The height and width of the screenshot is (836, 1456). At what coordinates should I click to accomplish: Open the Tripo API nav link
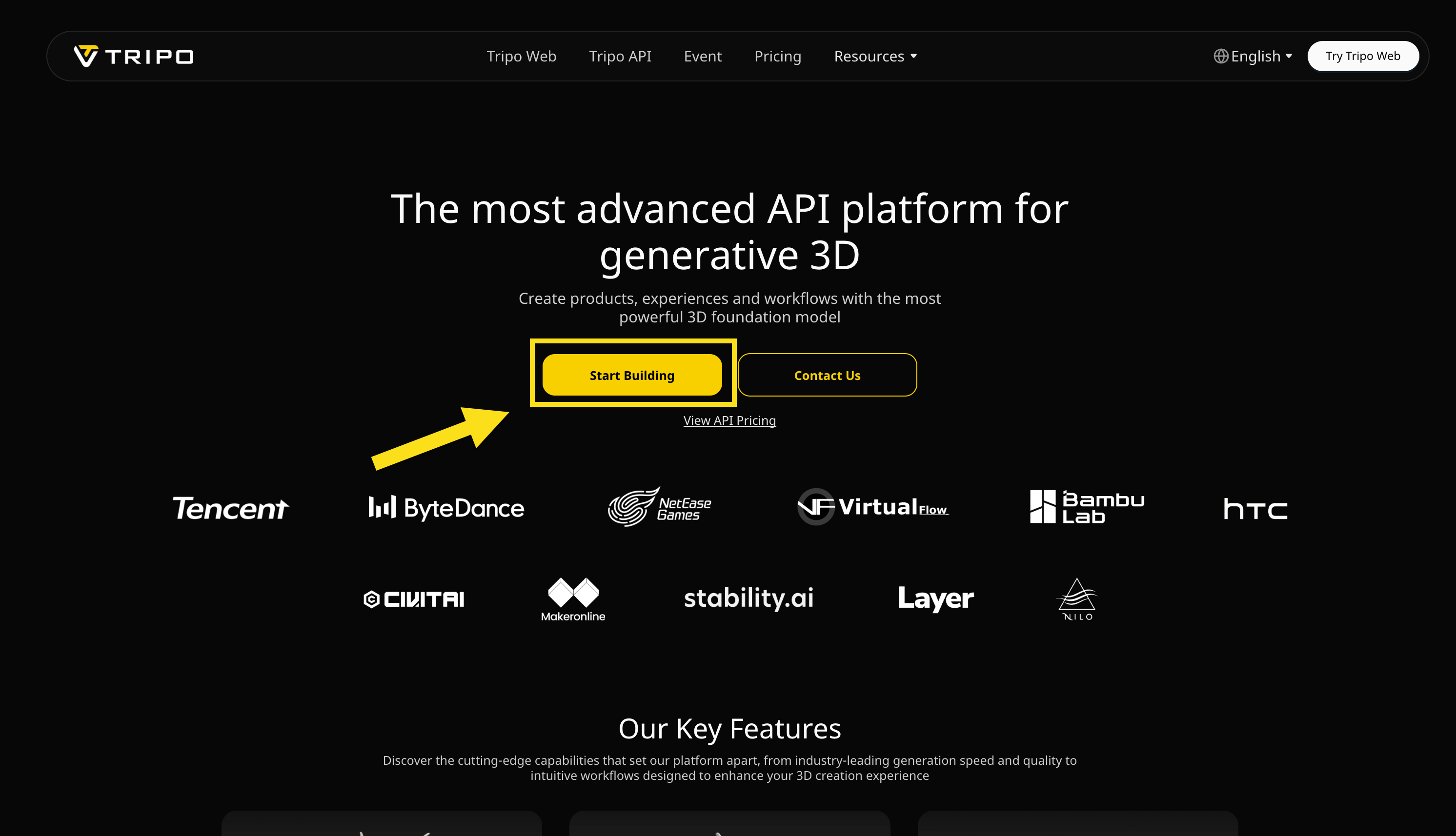620,56
